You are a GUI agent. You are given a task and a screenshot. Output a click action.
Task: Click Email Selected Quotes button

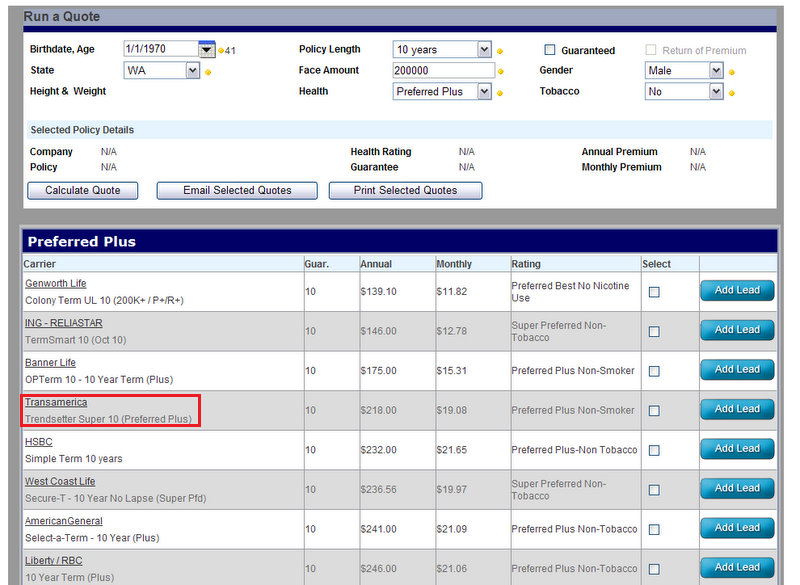coord(237,190)
